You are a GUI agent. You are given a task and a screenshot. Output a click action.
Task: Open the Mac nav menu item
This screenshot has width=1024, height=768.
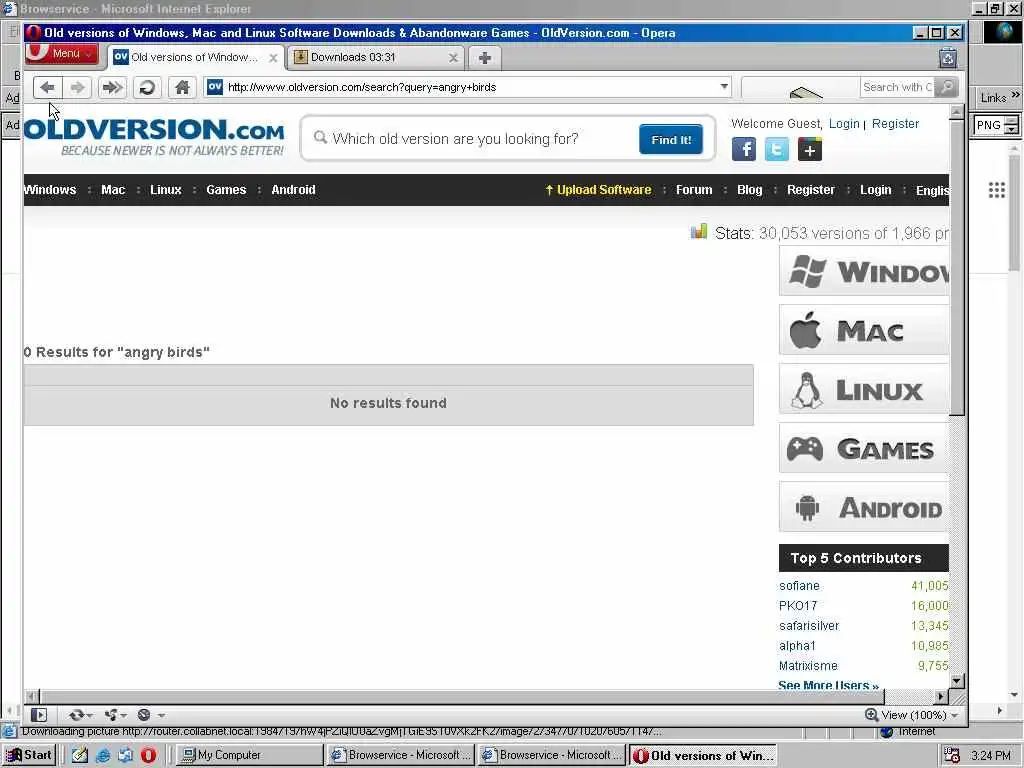(x=113, y=189)
